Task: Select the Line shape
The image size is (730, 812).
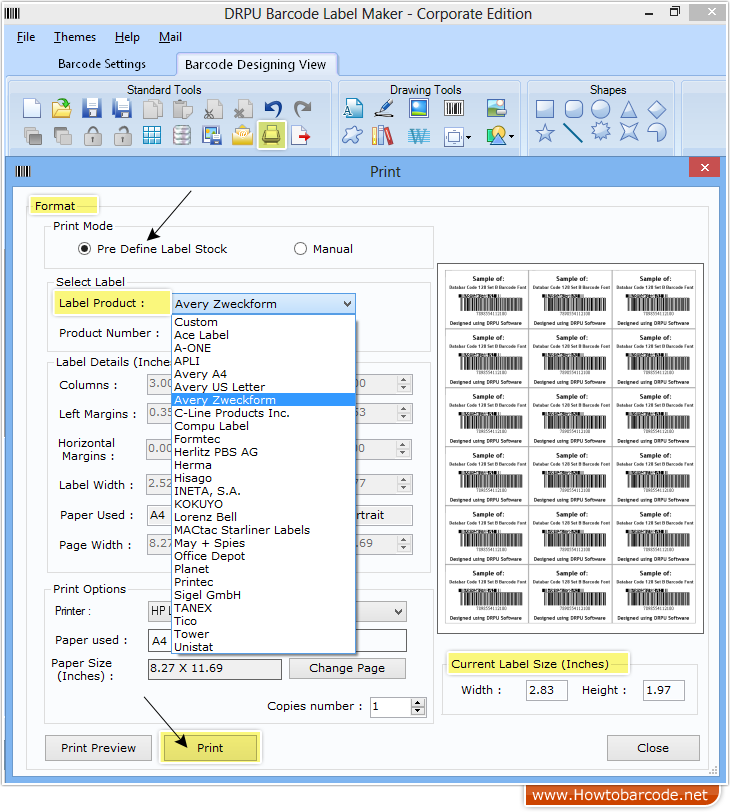Action: [573, 133]
